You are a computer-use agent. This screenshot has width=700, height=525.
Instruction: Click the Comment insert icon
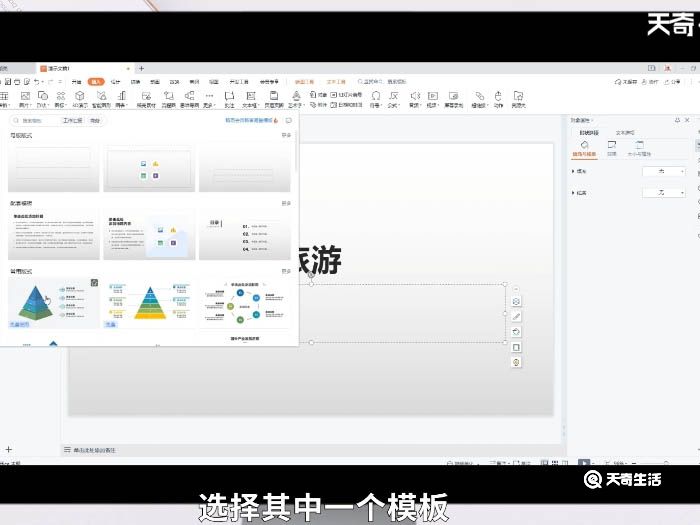click(x=229, y=96)
